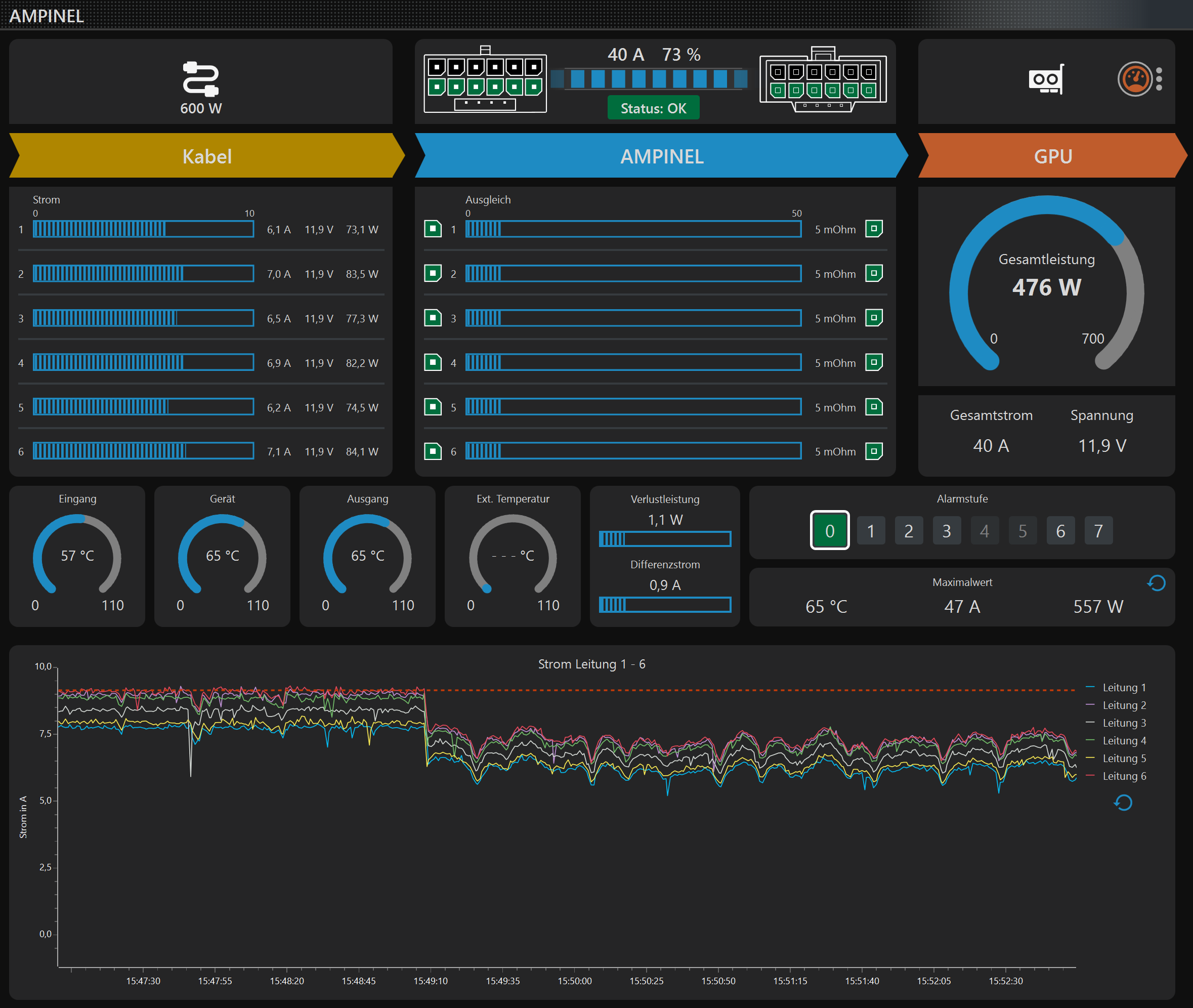Toggle Leitung 1 in chart legend
This screenshot has height=1008, width=1193.
(1116, 687)
